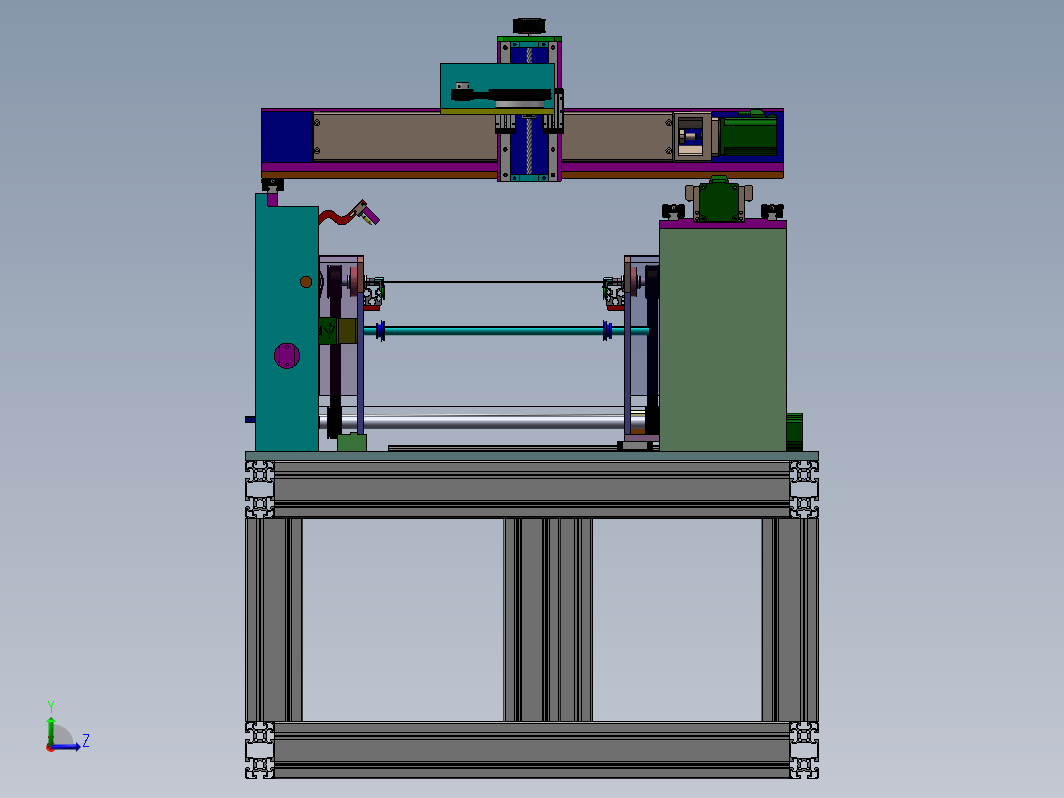Viewport: 1064px width, 798px height.
Task: Select the bottom horizontal extrusion beam of frame
Action: tap(532, 750)
